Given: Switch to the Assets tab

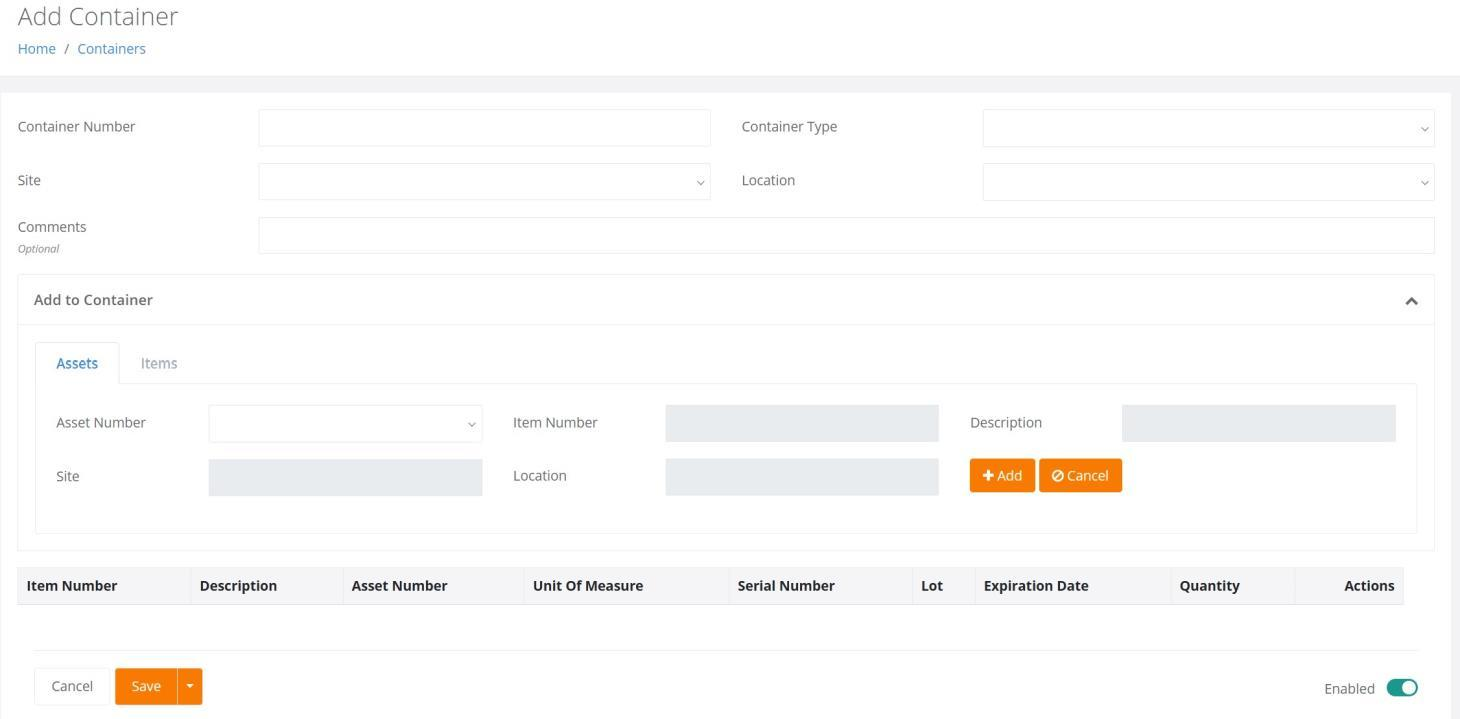Looking at the screenshot, I should 77,363.
